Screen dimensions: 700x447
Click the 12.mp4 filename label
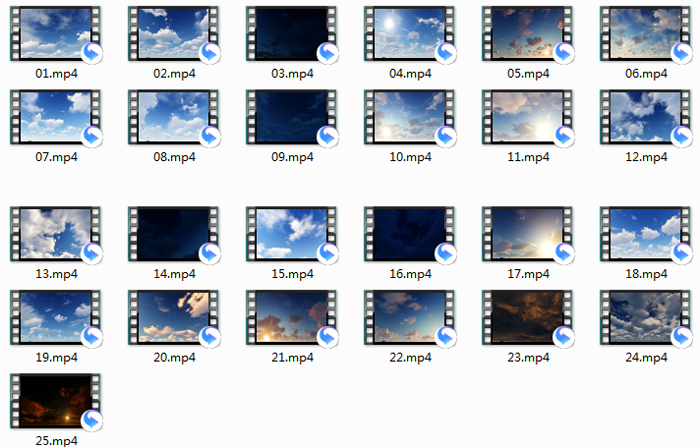[x=645, y=157]
